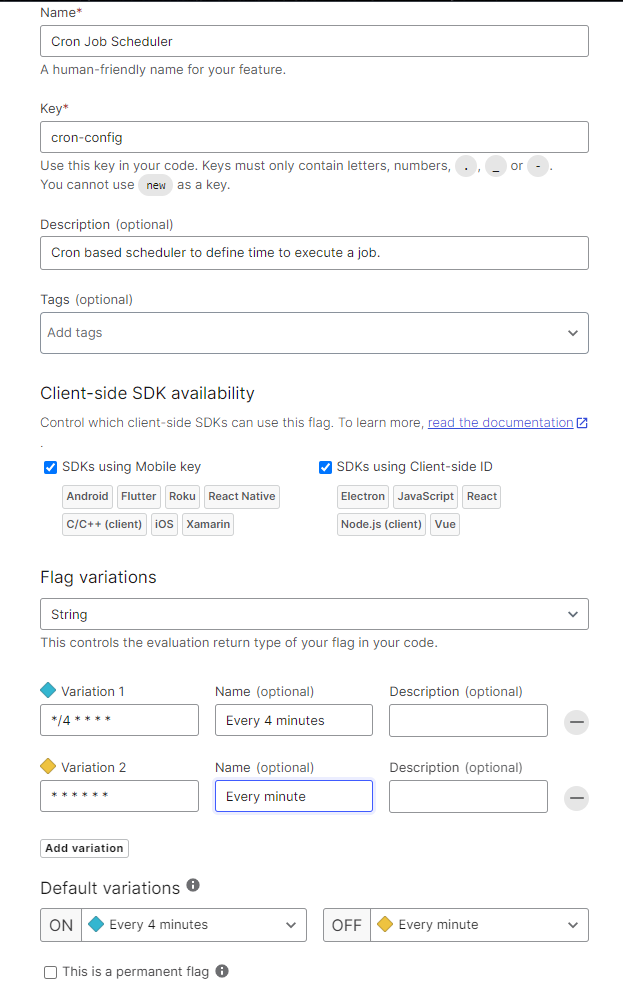Remove Variation 1 with minus icon
623x993 pixels.
[576, 722]
